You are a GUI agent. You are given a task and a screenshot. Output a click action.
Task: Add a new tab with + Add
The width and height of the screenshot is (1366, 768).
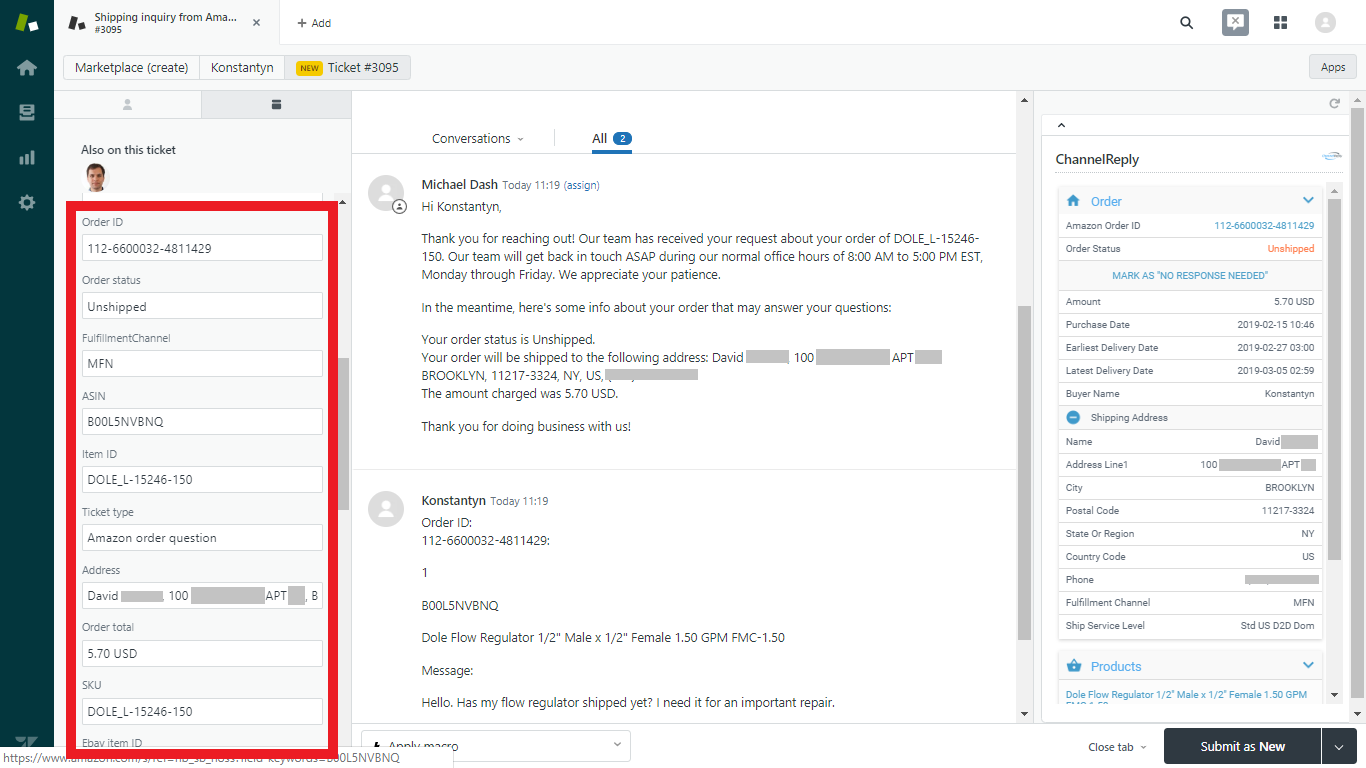point(314,23)
